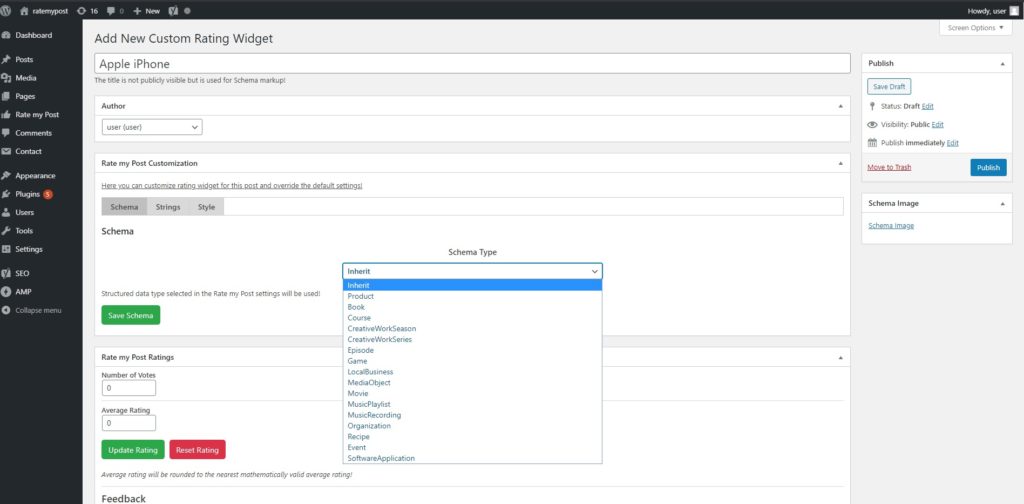Open SEO in the sidebar
This screenshot has height=504, width=1024.
(22, 274)
